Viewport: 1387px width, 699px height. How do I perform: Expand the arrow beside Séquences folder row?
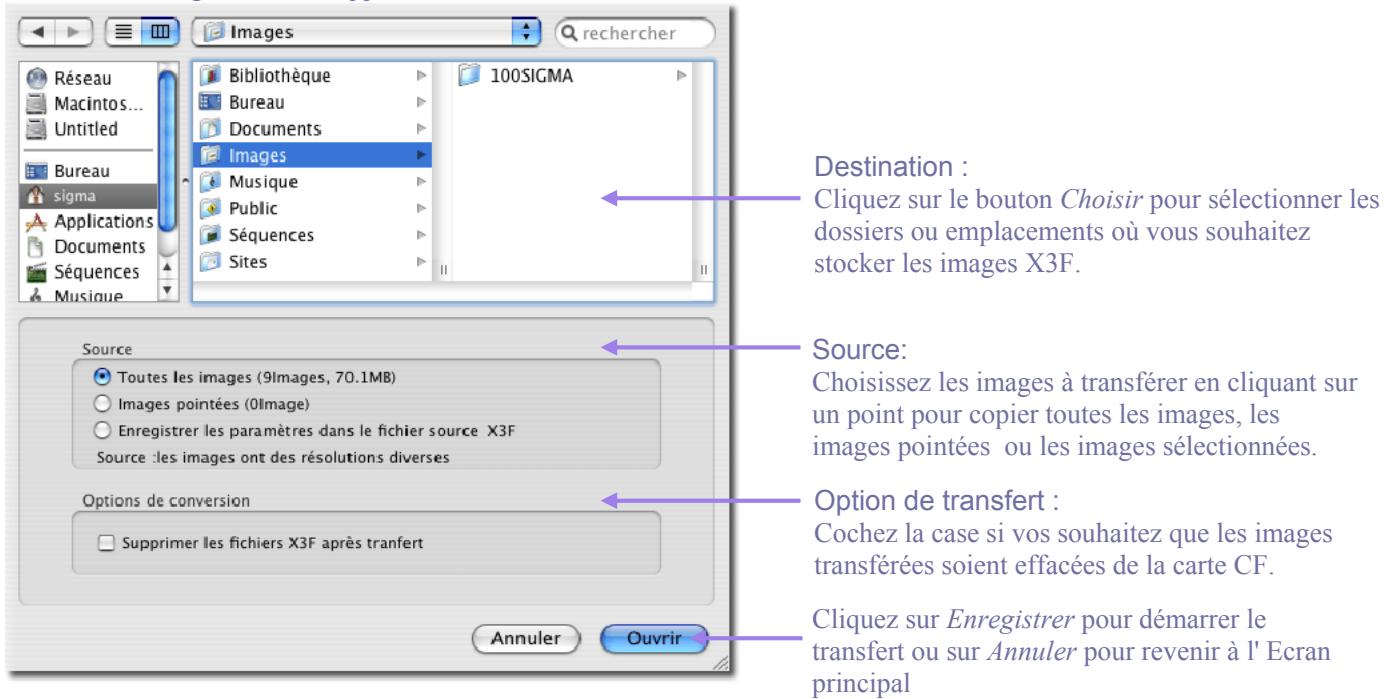click(x=421, y=237)
